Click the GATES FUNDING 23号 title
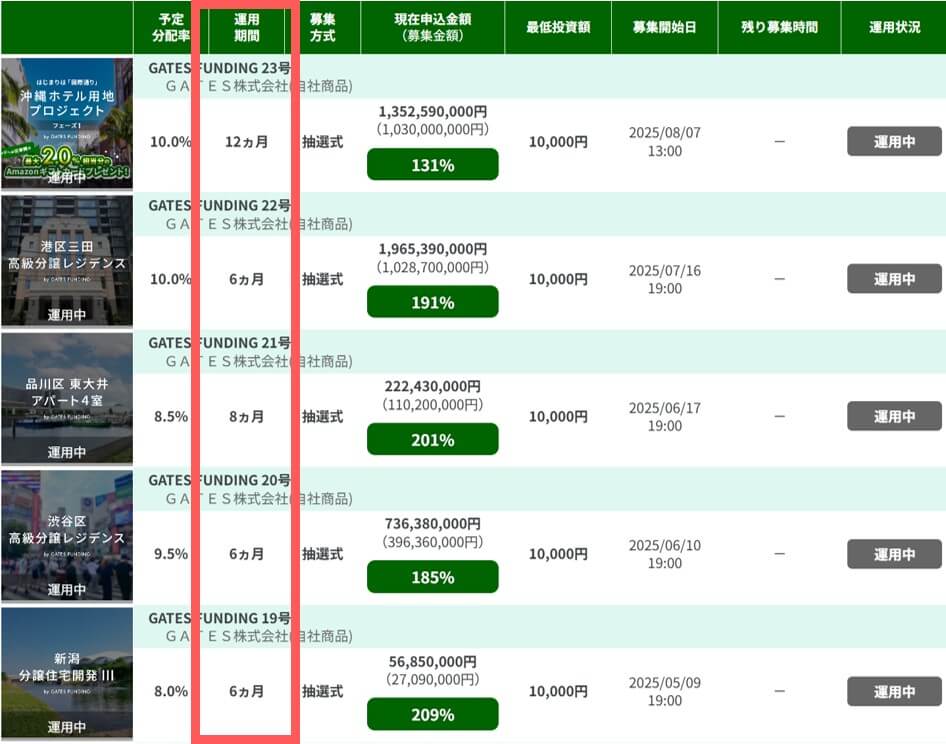946x744 pixels. [x=219, y=67]
